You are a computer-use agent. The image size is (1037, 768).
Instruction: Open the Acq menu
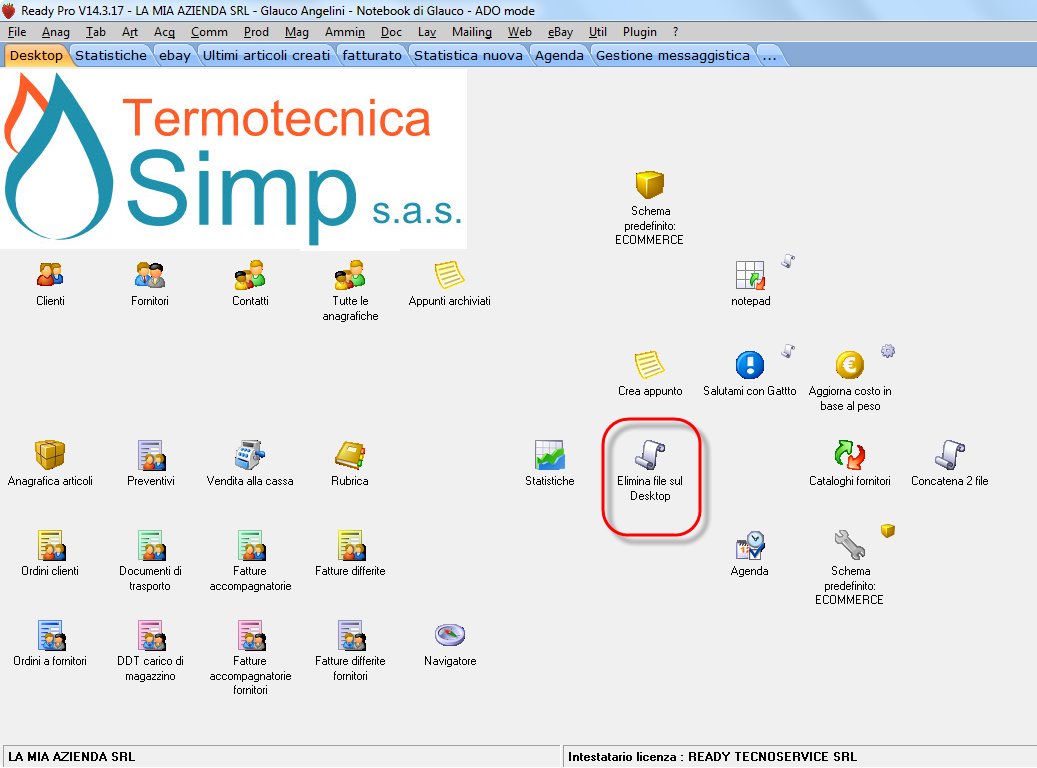click(165, 32)
